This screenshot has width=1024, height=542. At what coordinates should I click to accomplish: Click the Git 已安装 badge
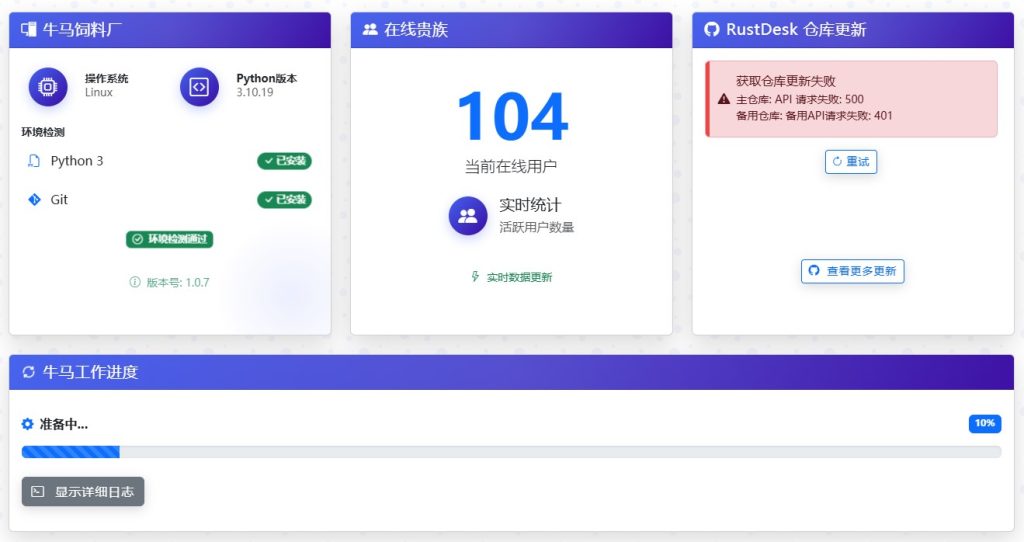click(284, 200)
